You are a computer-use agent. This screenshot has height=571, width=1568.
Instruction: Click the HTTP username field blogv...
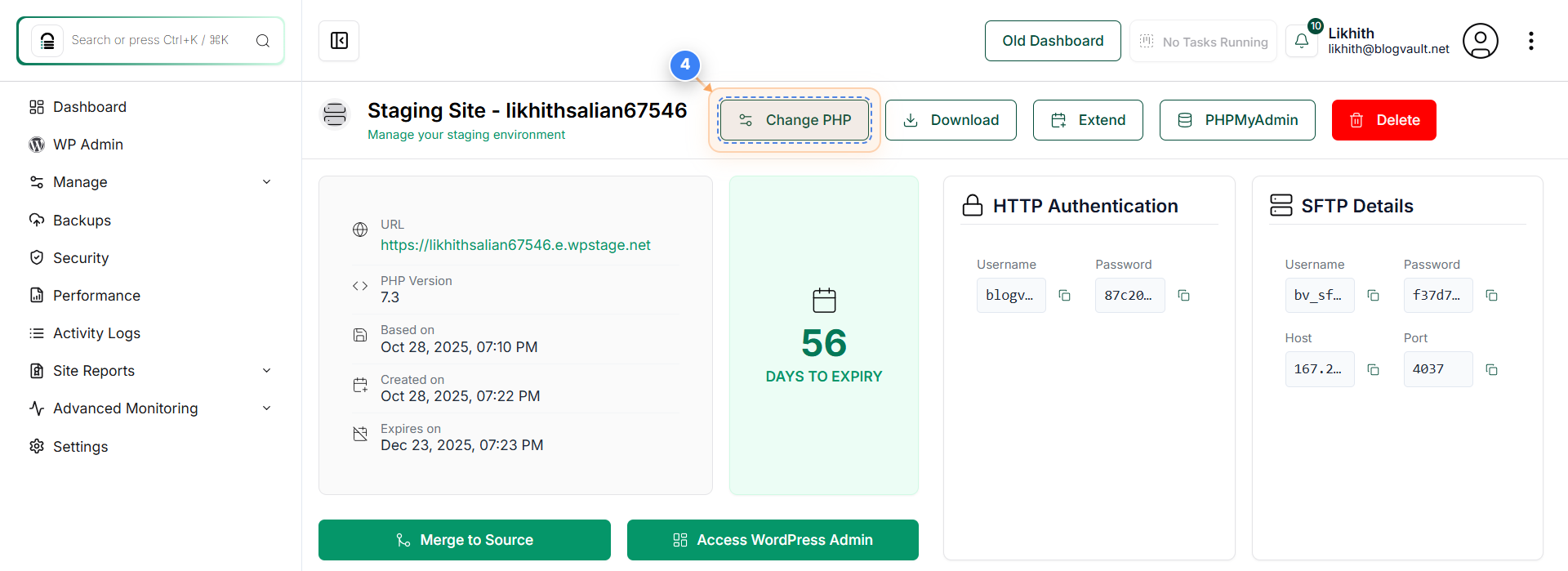click(x=1011, y=296)
